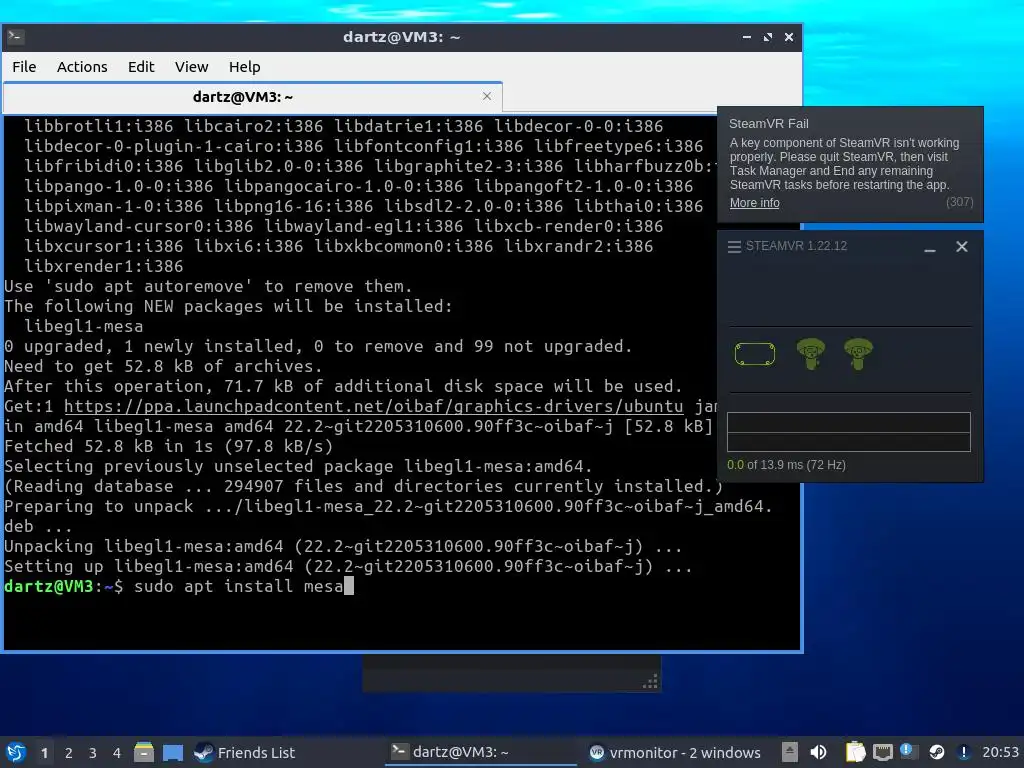Click the removable media eject tray icon
The height and width of the screenshot is (768, 1024).
(x=790, y=752)
